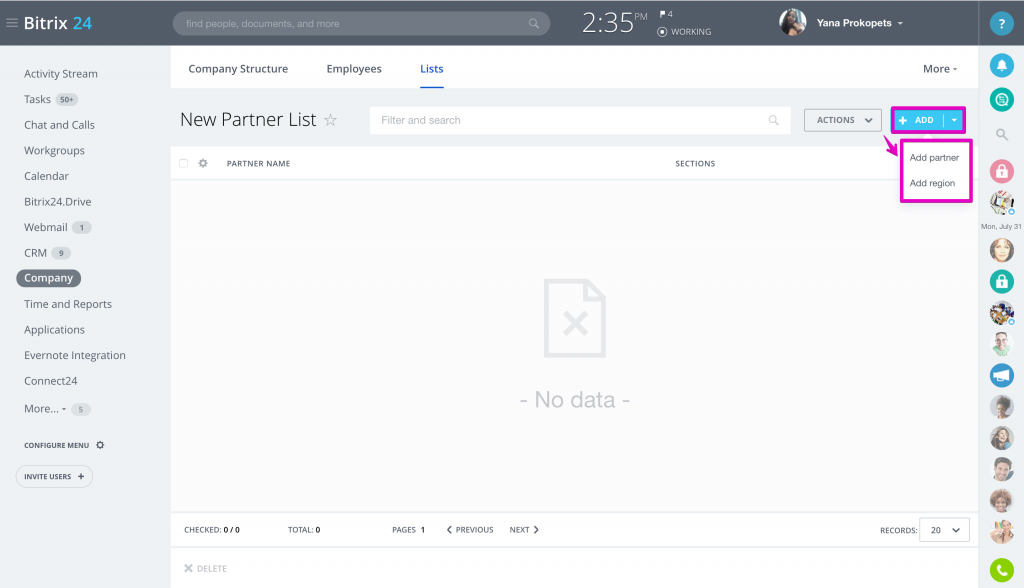Screen dimensions: 1024x588
Task: Open CRM section
Action: click(x=35, y=253)
